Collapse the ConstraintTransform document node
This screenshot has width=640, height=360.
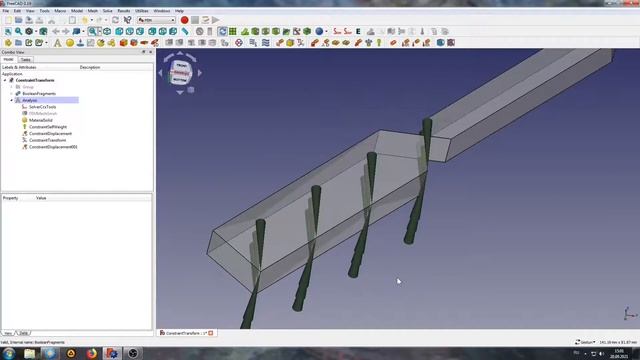[x=5, y=80]
